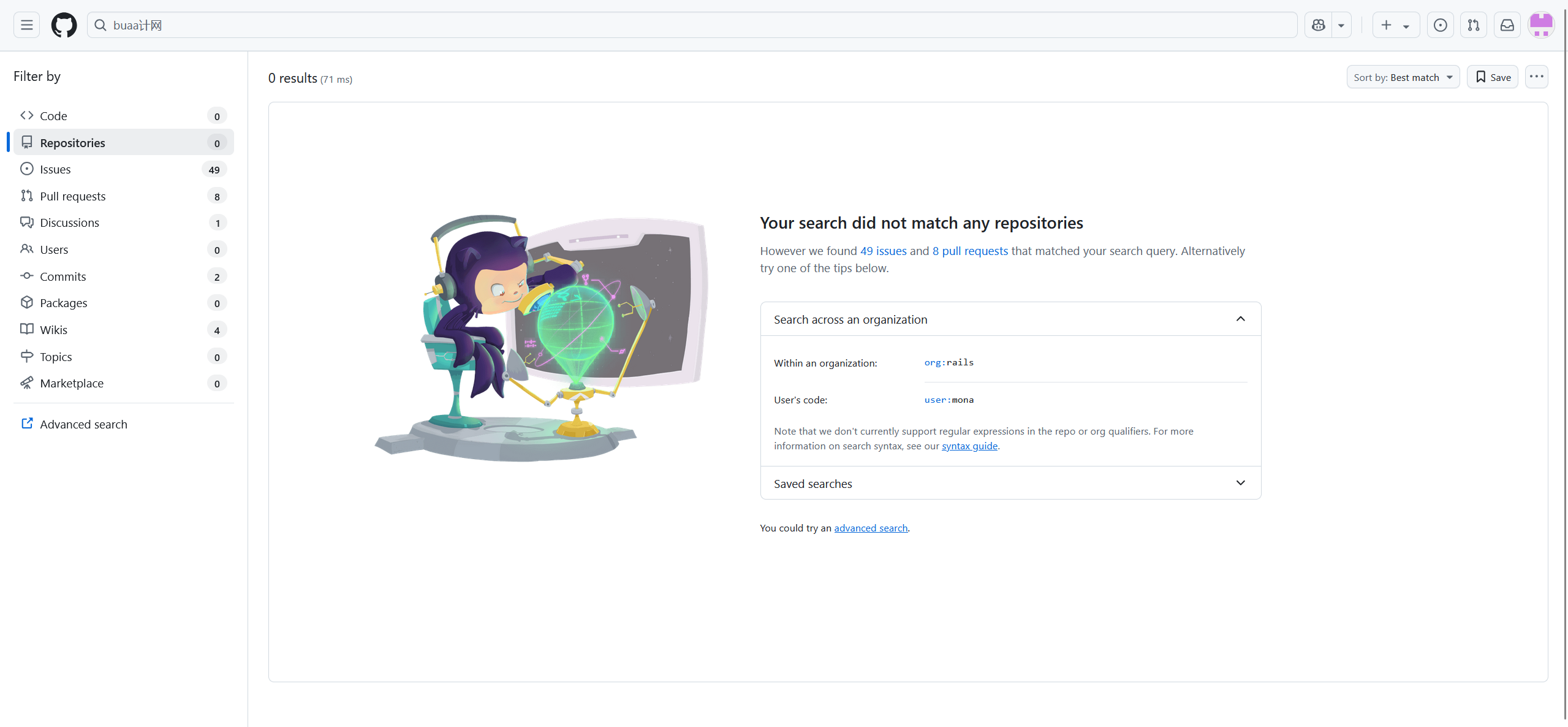
Task: Open the create new plus dropdown
Action: 1396,25
